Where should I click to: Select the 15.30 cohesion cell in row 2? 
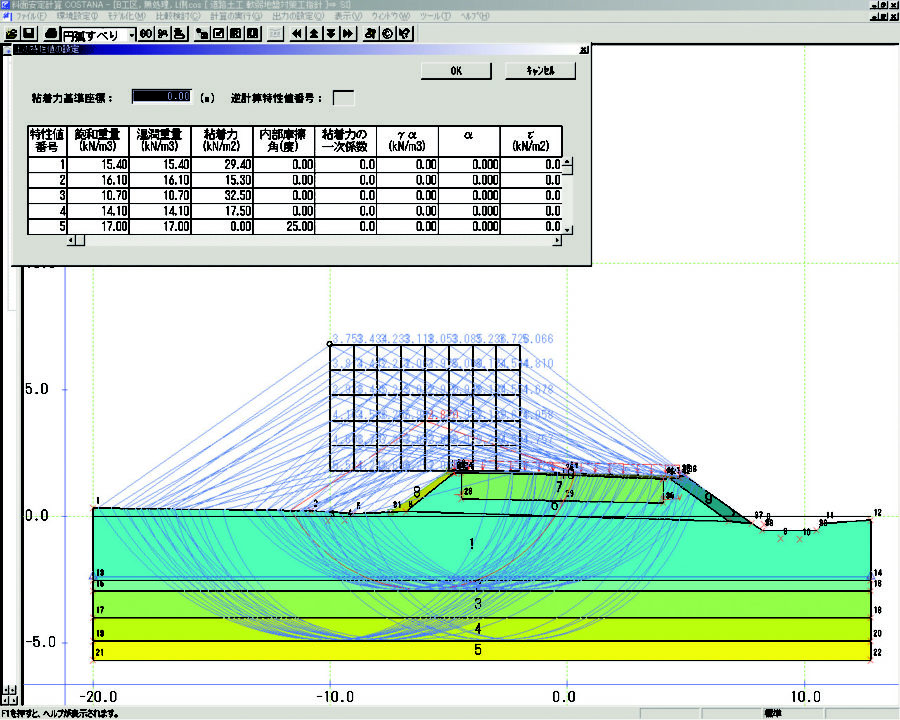click(222, 180)
